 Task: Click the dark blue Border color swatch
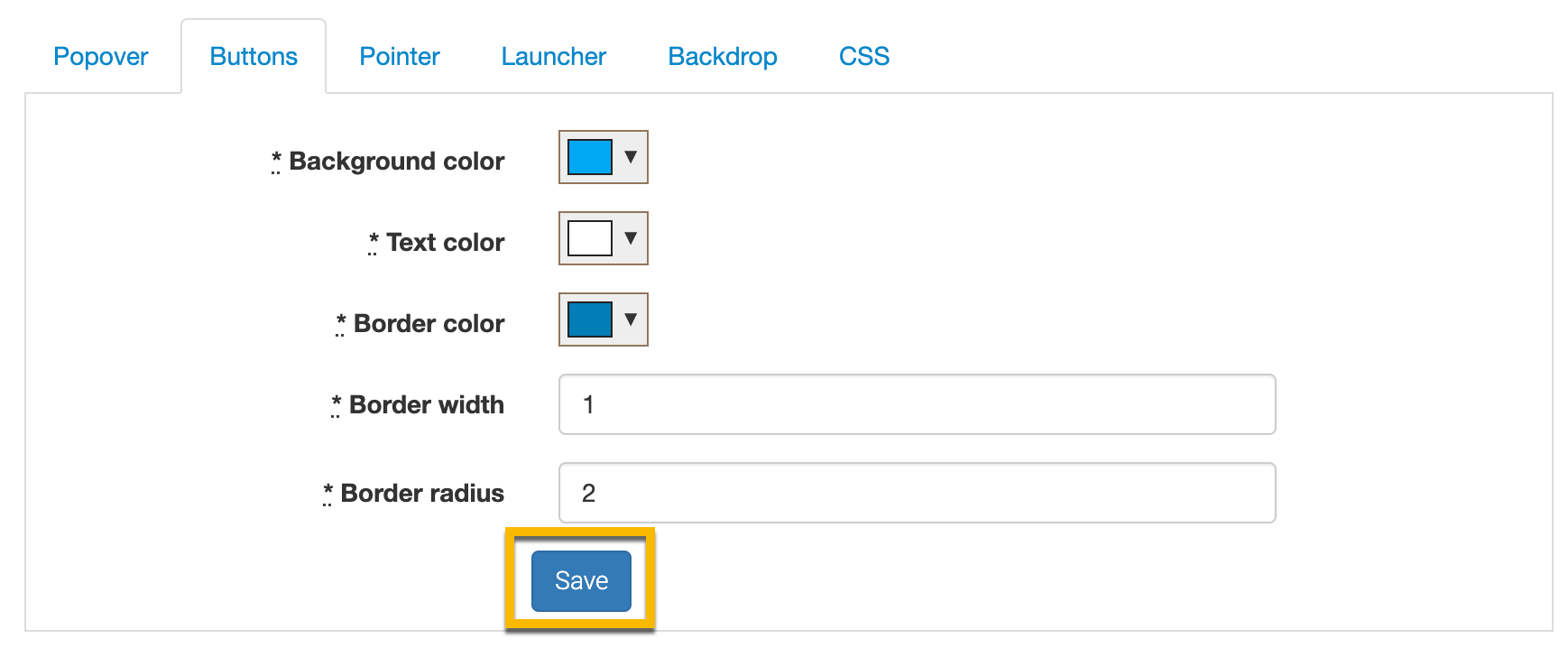pos(590,319)
